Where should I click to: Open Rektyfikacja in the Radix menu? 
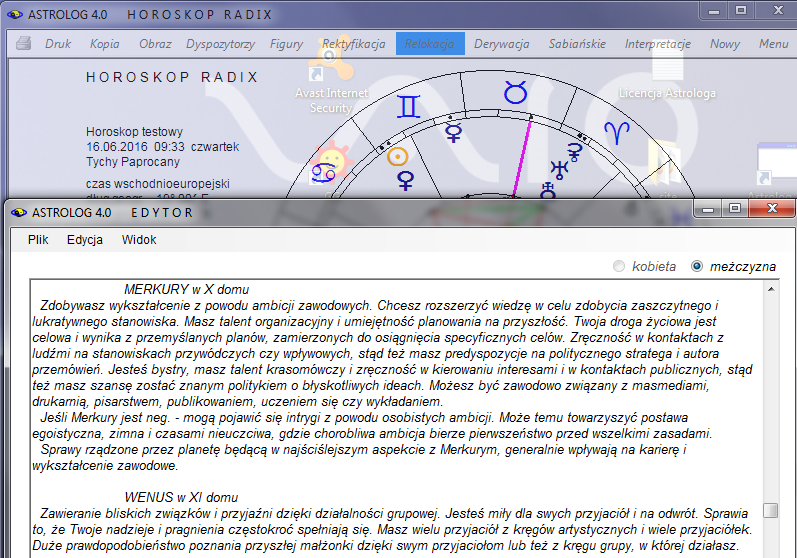(353, 44)
